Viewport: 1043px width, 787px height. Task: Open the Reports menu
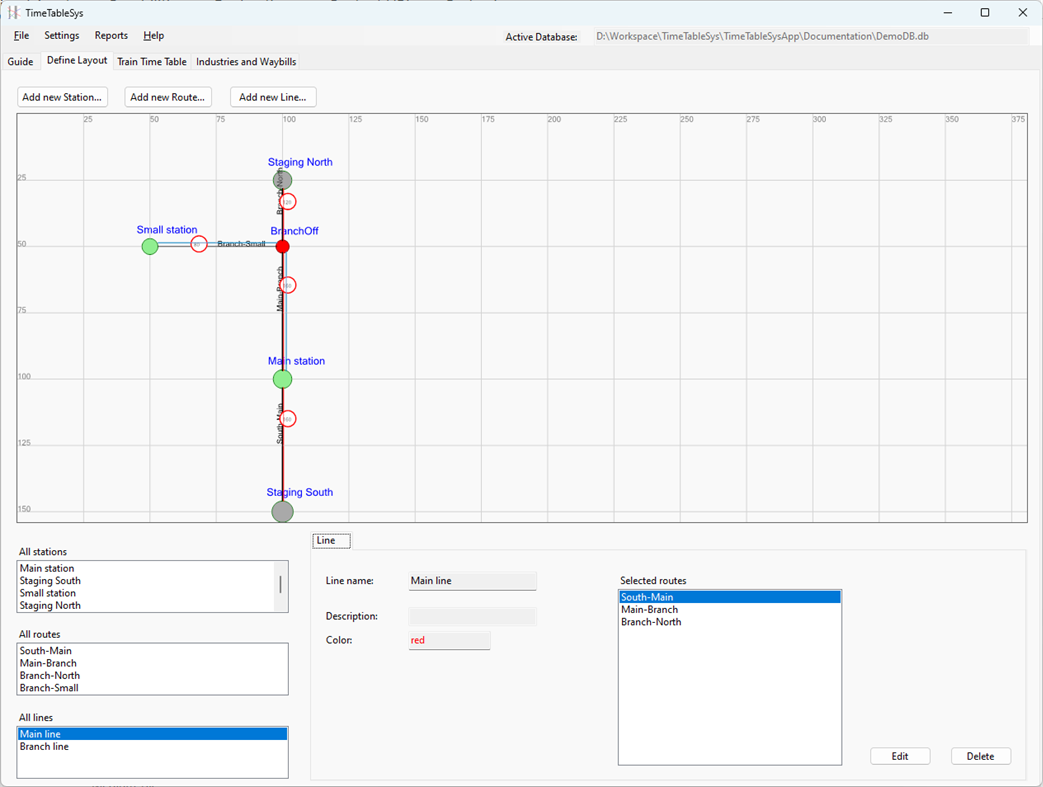tap(111, 35)
